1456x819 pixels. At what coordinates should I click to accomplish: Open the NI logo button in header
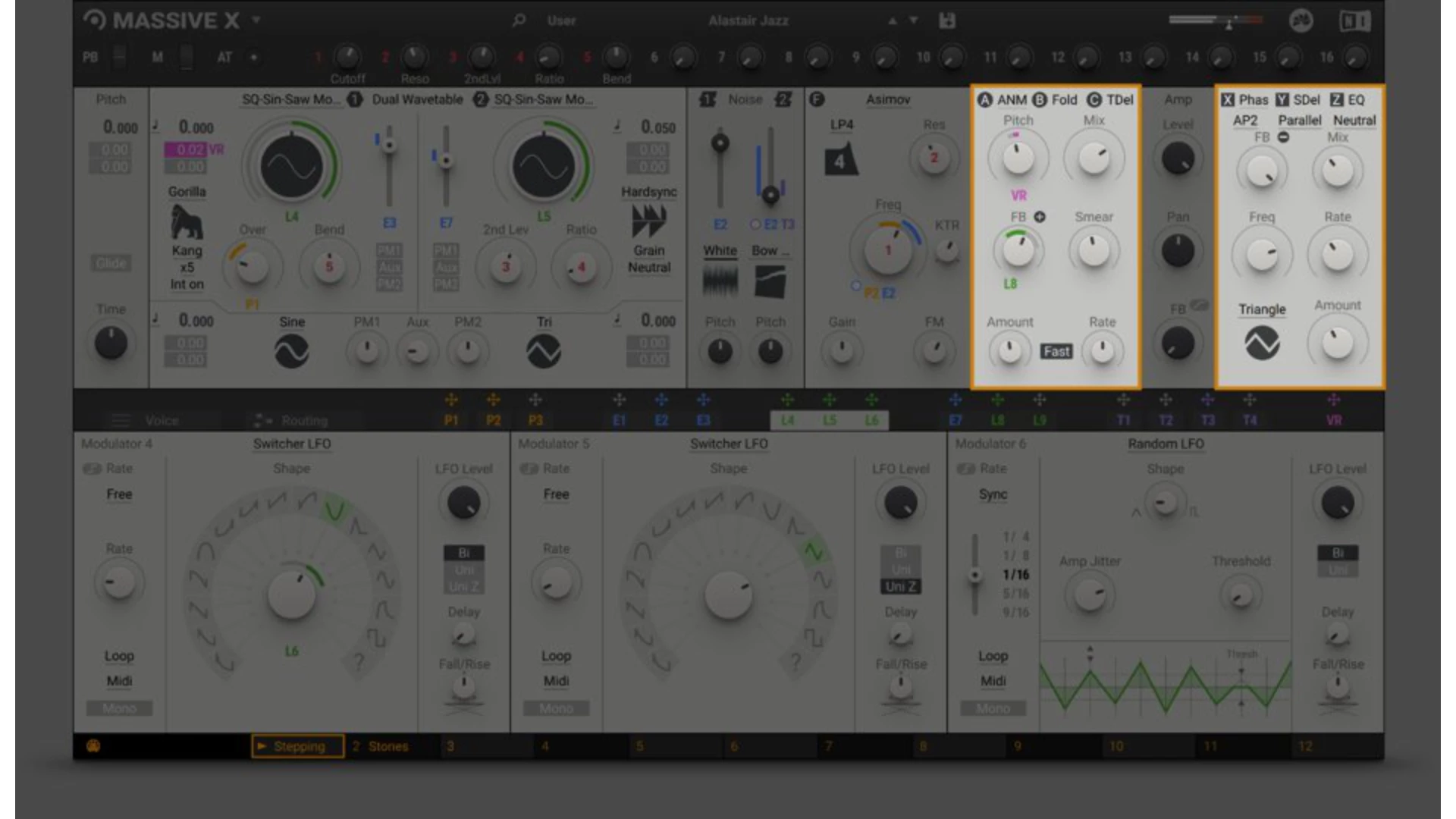tap(1355, 20)
